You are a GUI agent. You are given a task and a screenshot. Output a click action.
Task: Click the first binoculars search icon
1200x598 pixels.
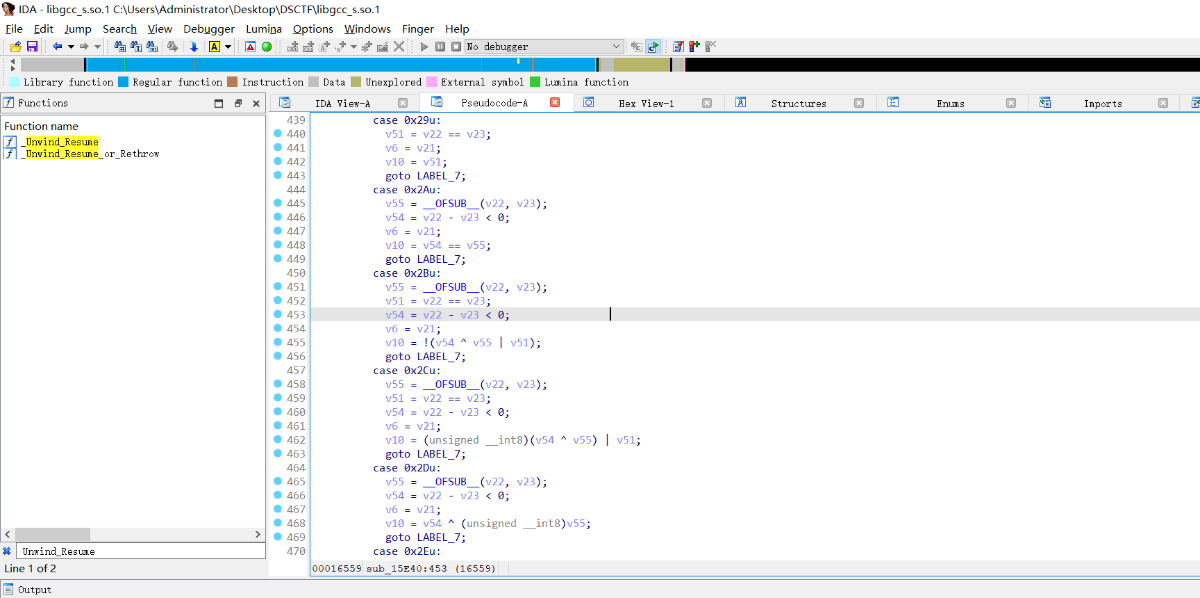pyautogui.click(x=120, y=47)
